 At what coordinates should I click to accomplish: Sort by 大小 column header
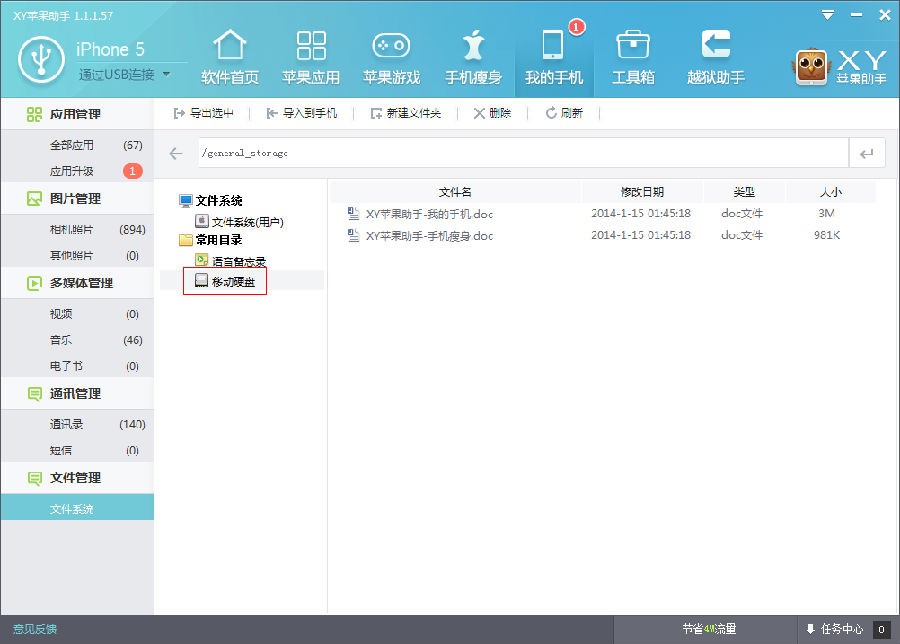pos(831,192)
